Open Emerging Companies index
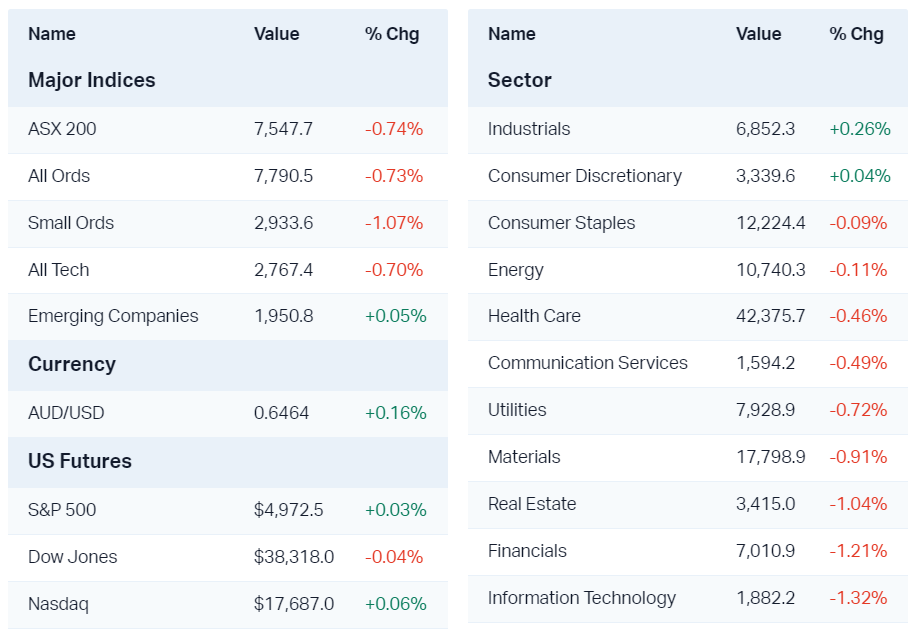This screenshot has height=638, width=914. (113, 316)
